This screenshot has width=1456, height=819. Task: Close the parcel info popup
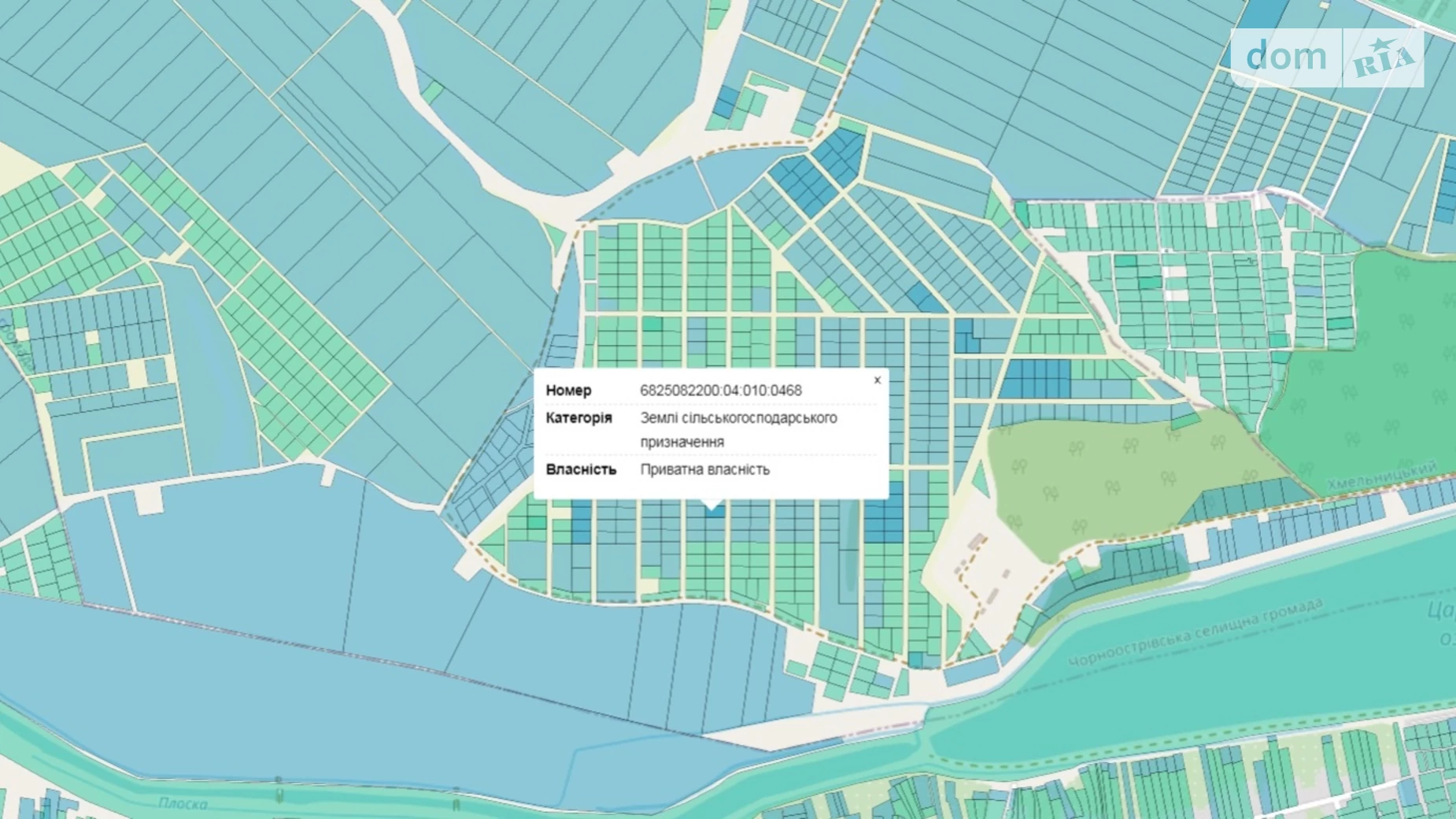point(877,380)
